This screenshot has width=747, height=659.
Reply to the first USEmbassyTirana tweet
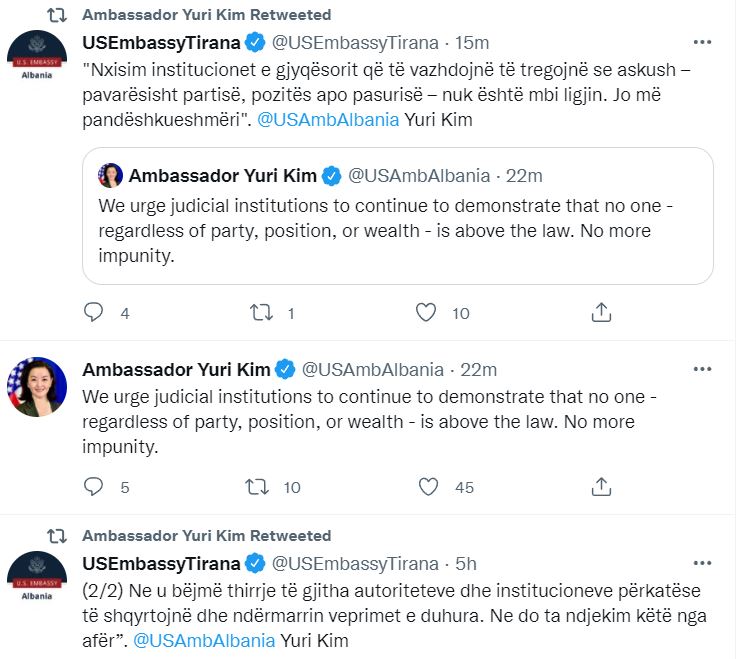pos(94,312)
